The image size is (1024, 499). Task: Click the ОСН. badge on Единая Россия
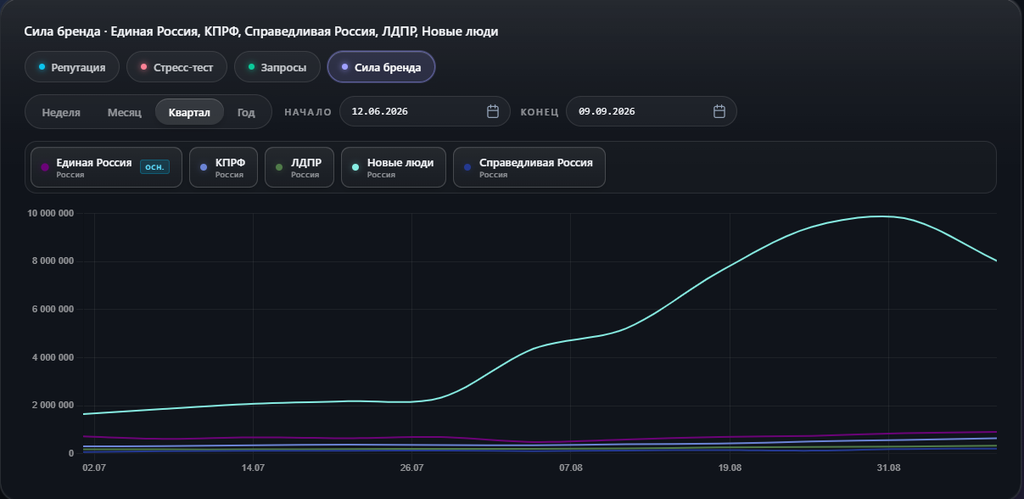(155, 167)
